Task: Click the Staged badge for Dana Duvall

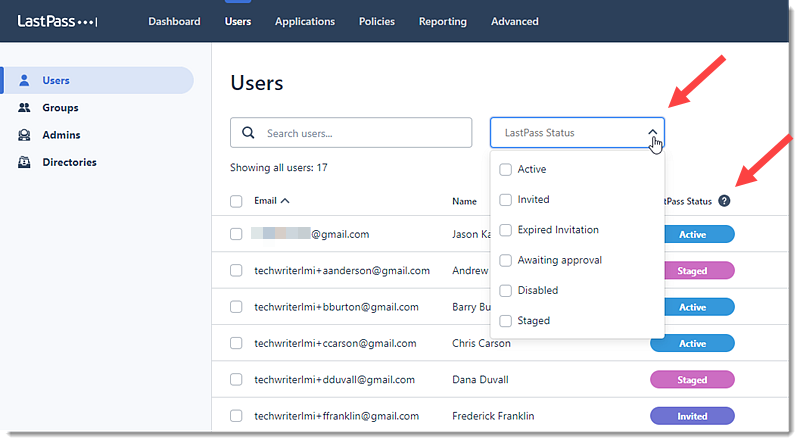Action: pos(692,380)
